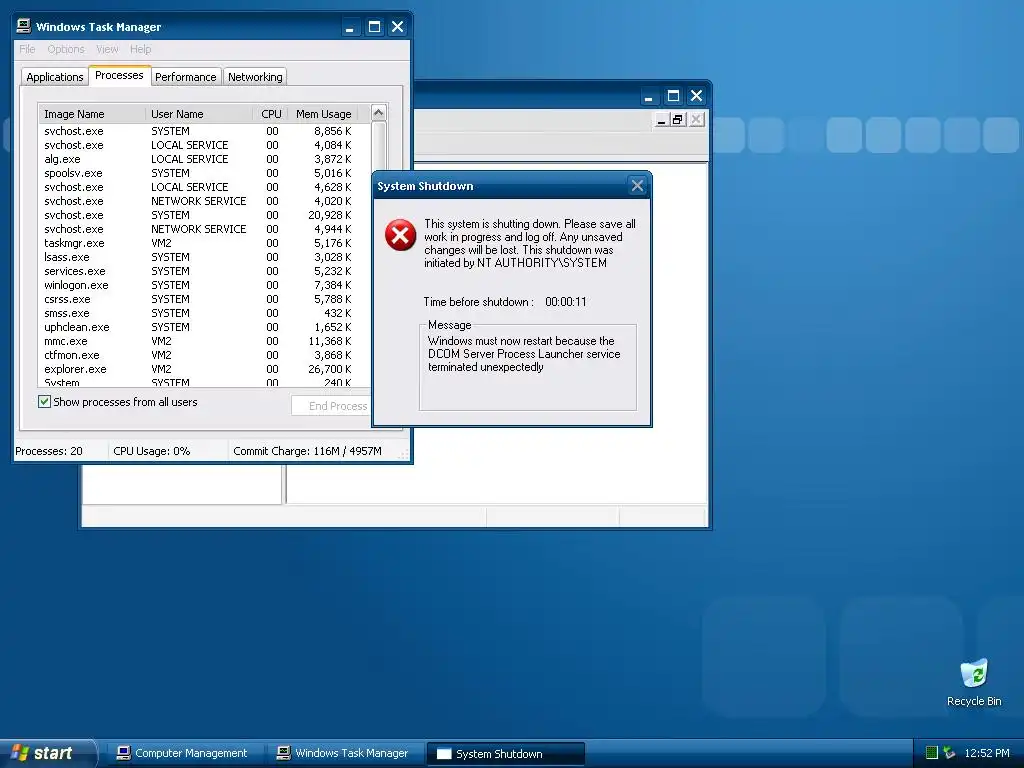1024x768 pixels.
Task: Open the Options menu in Task Manager
Action: [65, 49]
